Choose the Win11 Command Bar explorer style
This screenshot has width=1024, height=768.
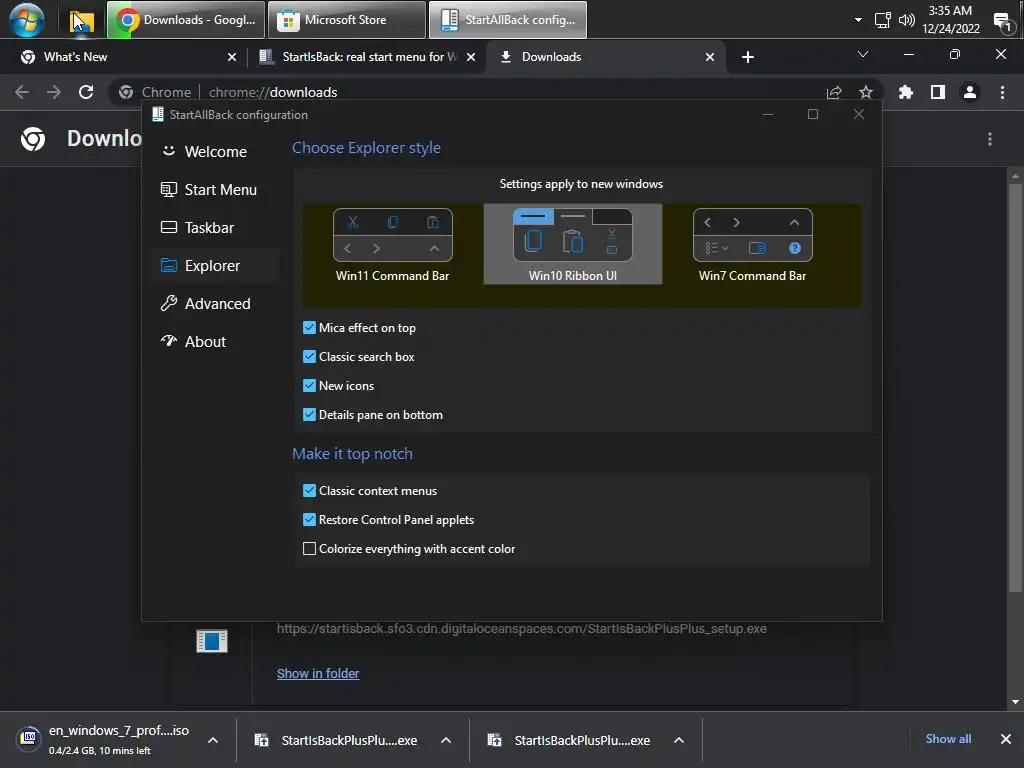392,244
